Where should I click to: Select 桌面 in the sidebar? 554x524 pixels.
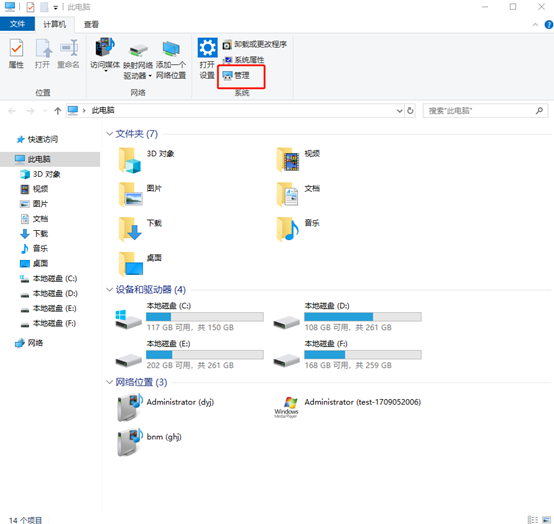[x=34, y=263]
